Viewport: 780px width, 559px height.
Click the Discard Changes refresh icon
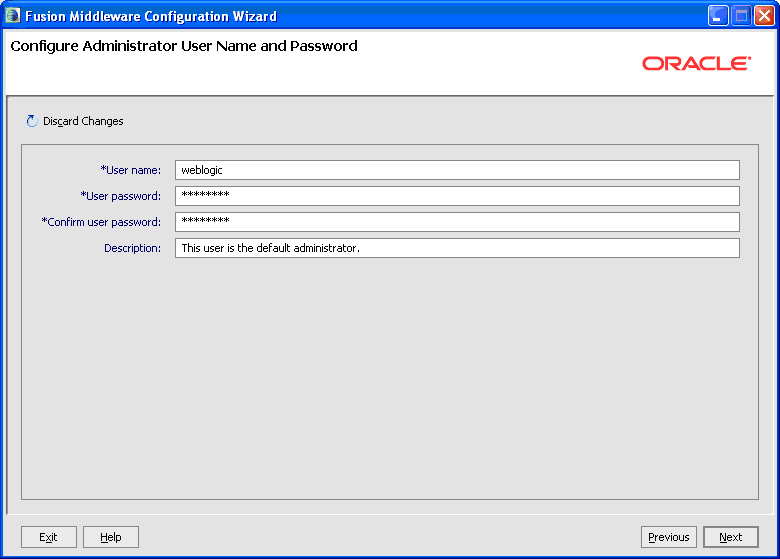tap(32, 121)
